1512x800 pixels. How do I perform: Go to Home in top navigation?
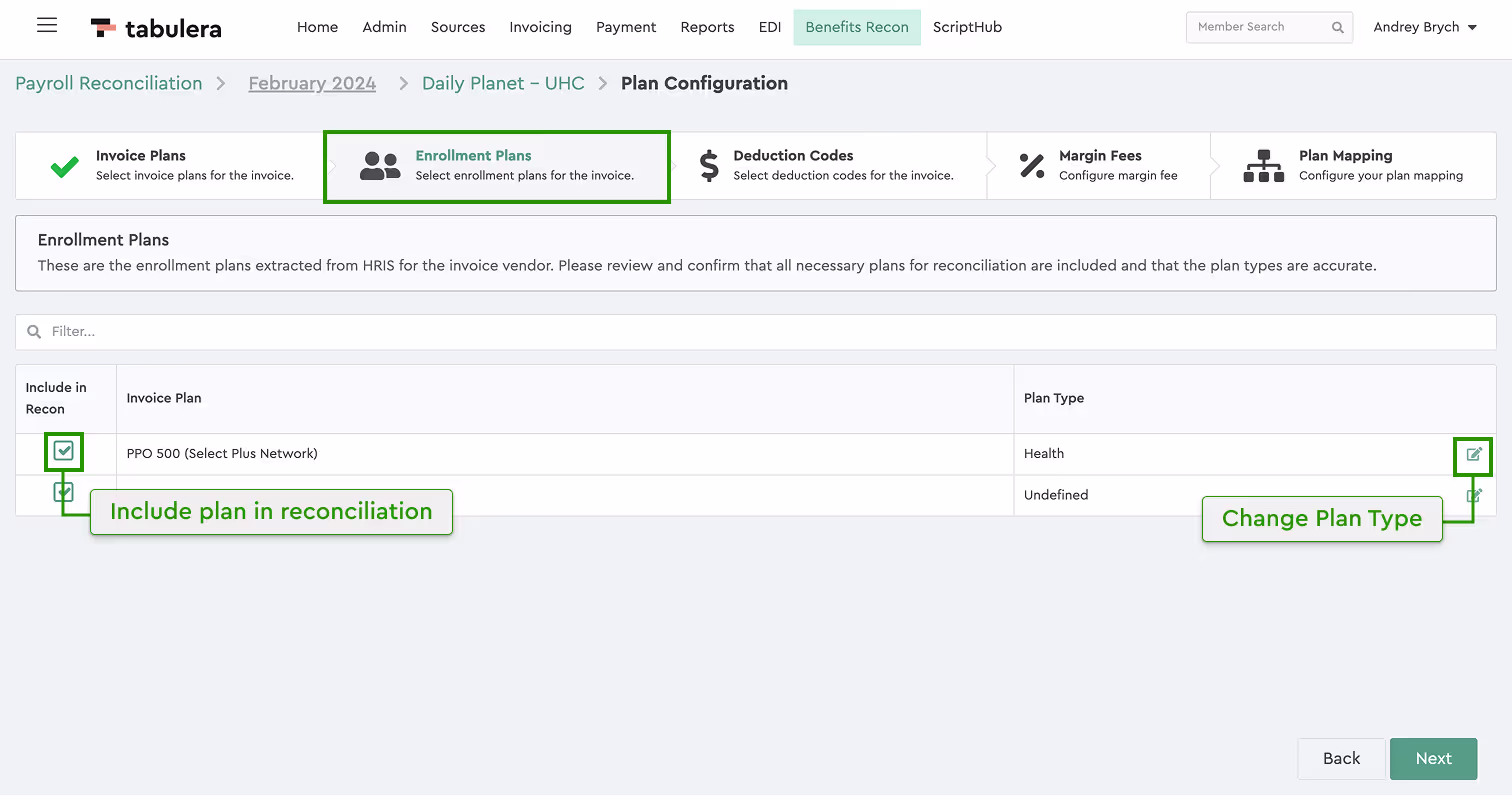tap(317, 28)
